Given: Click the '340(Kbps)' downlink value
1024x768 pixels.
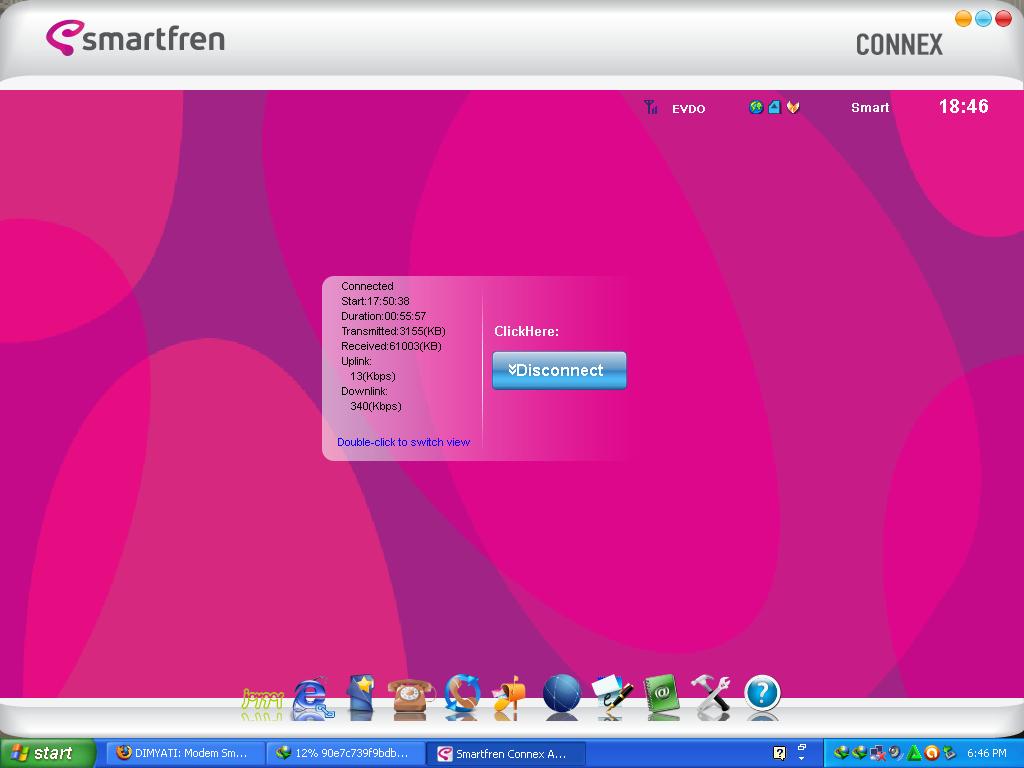Looking at the screenshot, I should click(x=376, y=406).
